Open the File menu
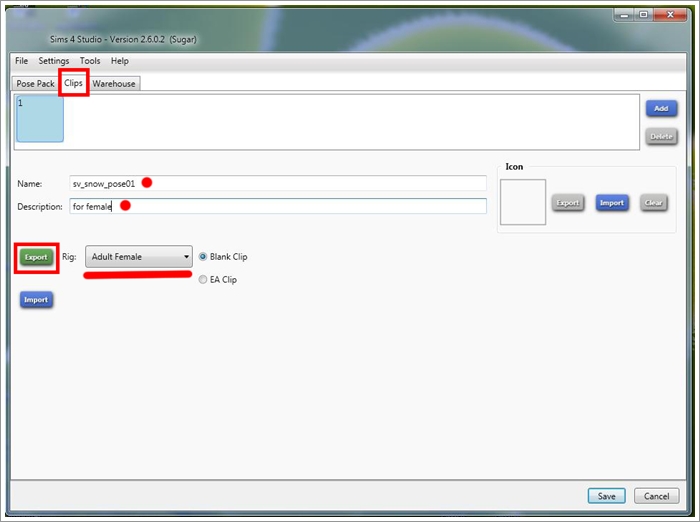The height and width of the screenshot is (522, 700). [21, 61]
